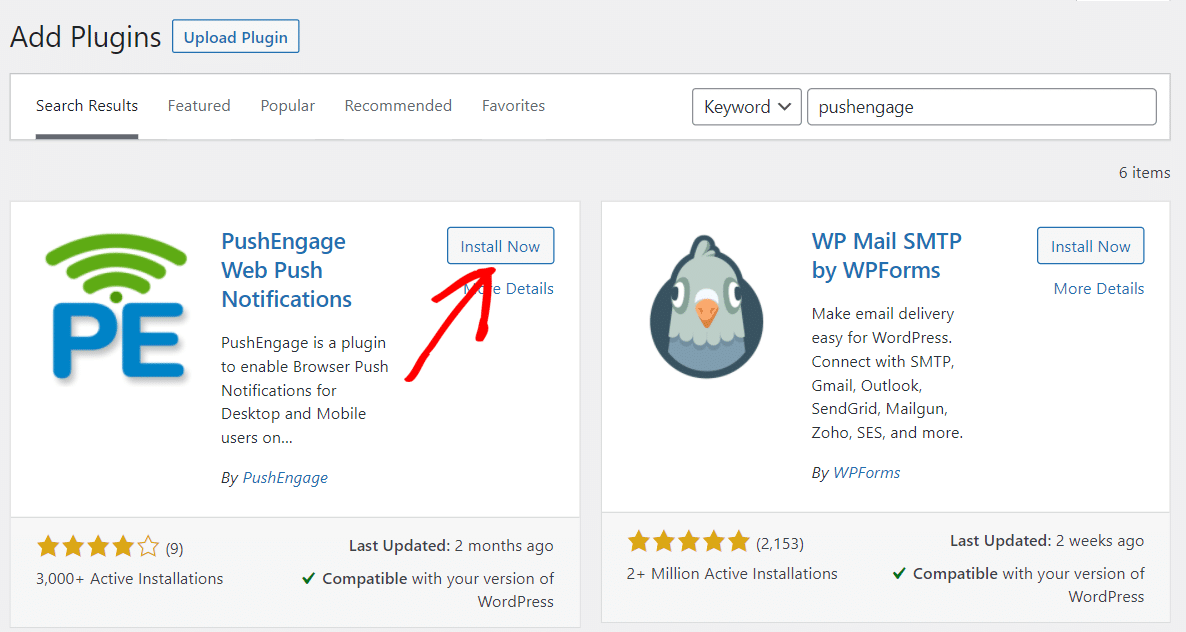
Task: Visit the WPForms author link
Action: [x=866, y=472]
